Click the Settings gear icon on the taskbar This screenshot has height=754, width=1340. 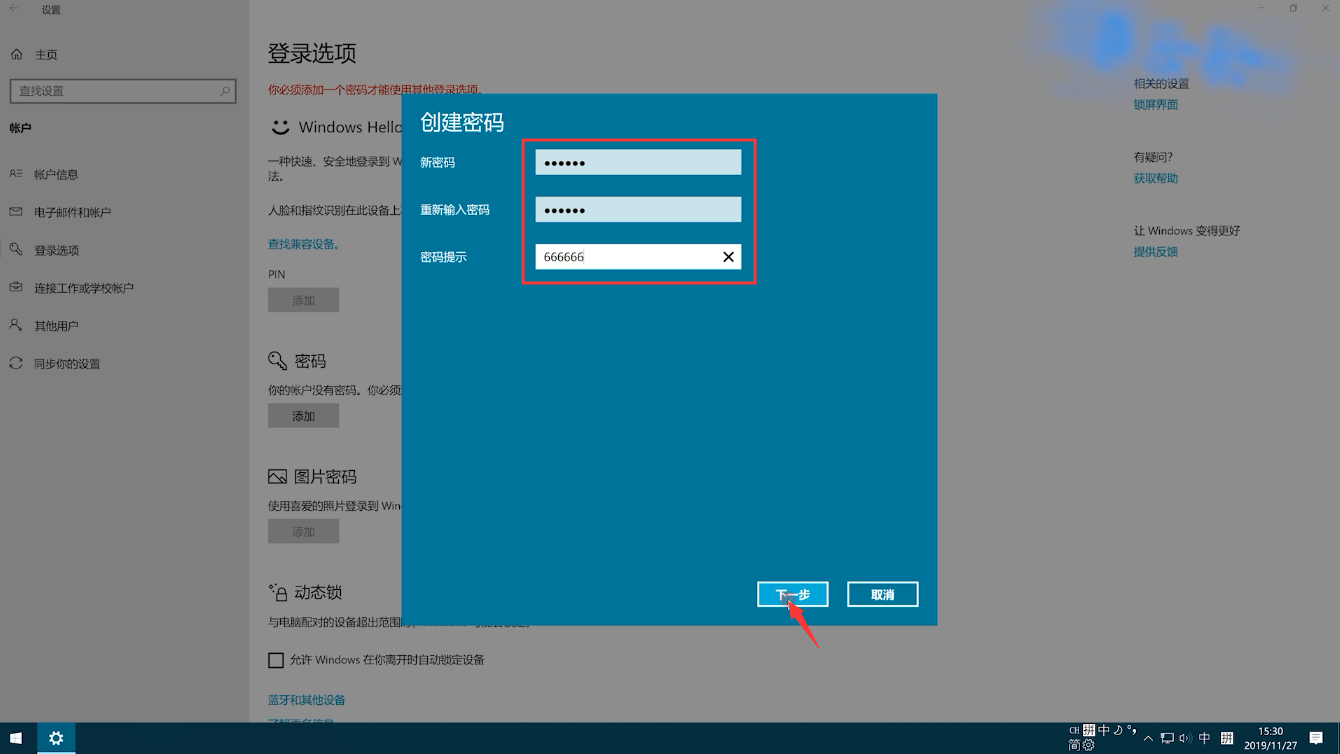click(x=56, y=738)
